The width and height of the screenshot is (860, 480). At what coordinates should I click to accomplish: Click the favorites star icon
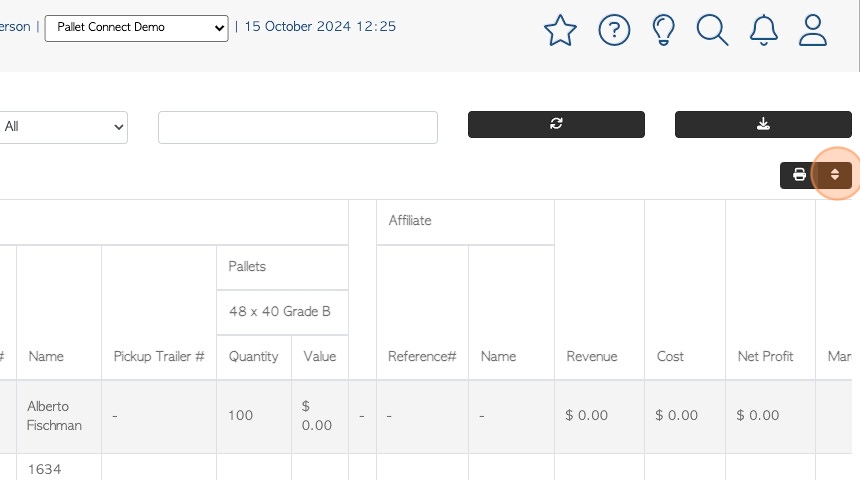coord(560,30)
